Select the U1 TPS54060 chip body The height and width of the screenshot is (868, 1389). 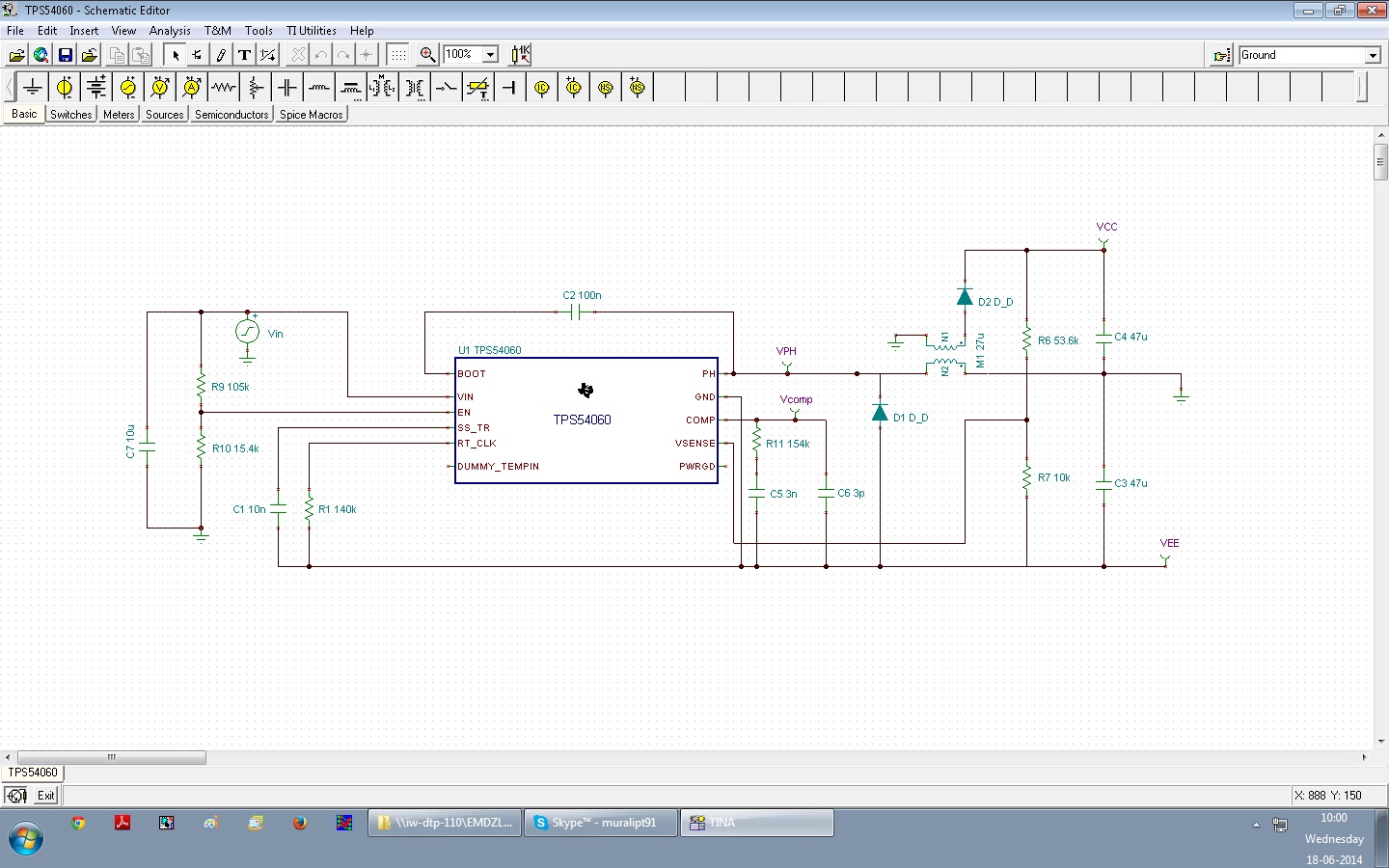(x=586, y=420)
